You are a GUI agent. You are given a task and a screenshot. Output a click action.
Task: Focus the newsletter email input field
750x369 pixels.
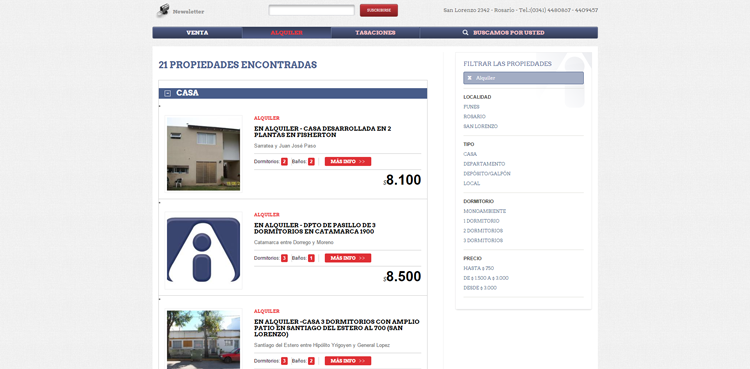[x=311, y=10]
